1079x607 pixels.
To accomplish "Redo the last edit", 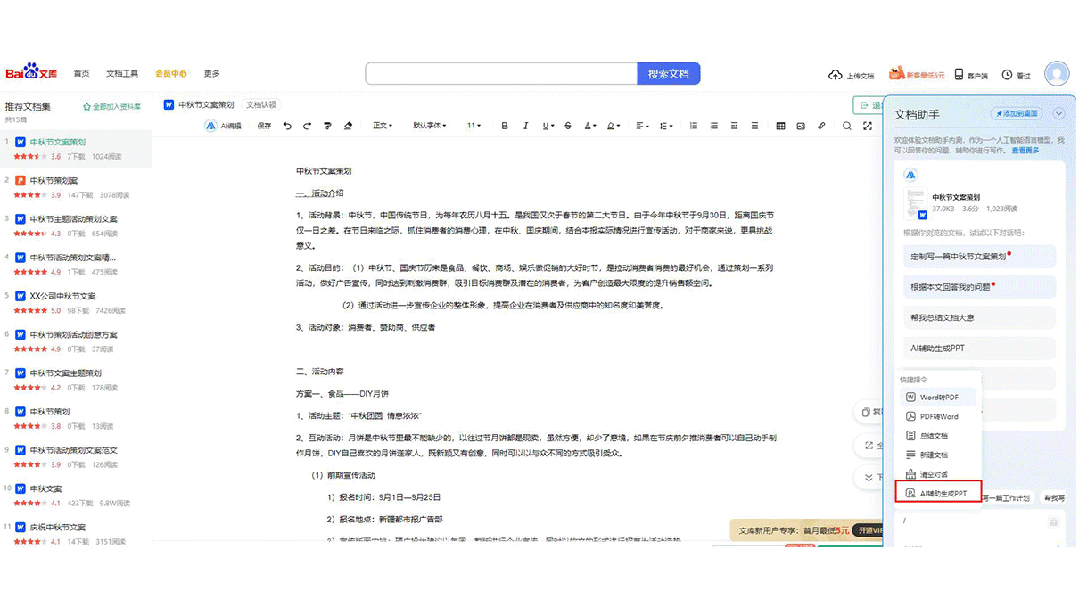I will point(307,125).
